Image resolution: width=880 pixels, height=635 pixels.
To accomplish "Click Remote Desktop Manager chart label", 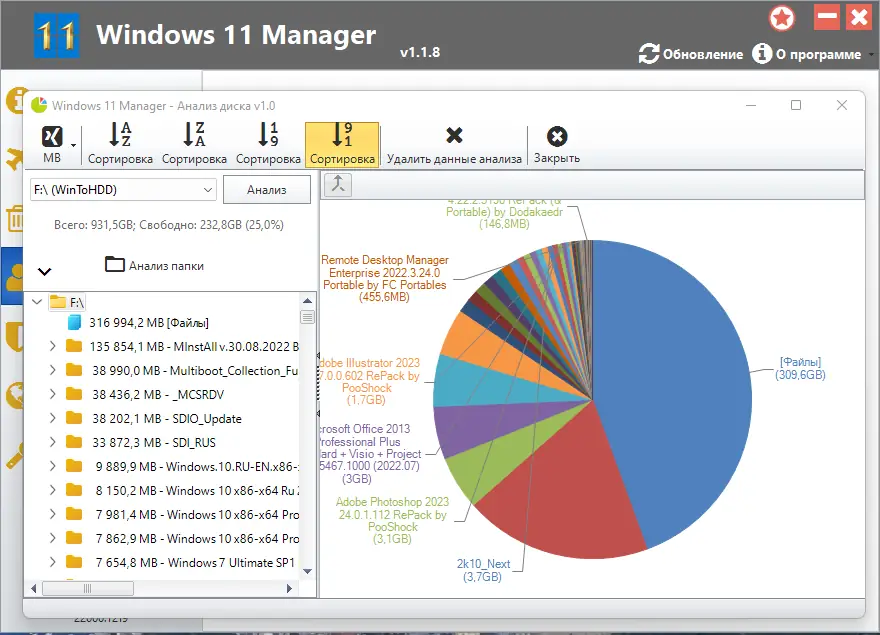I will [x=384, y=278].
